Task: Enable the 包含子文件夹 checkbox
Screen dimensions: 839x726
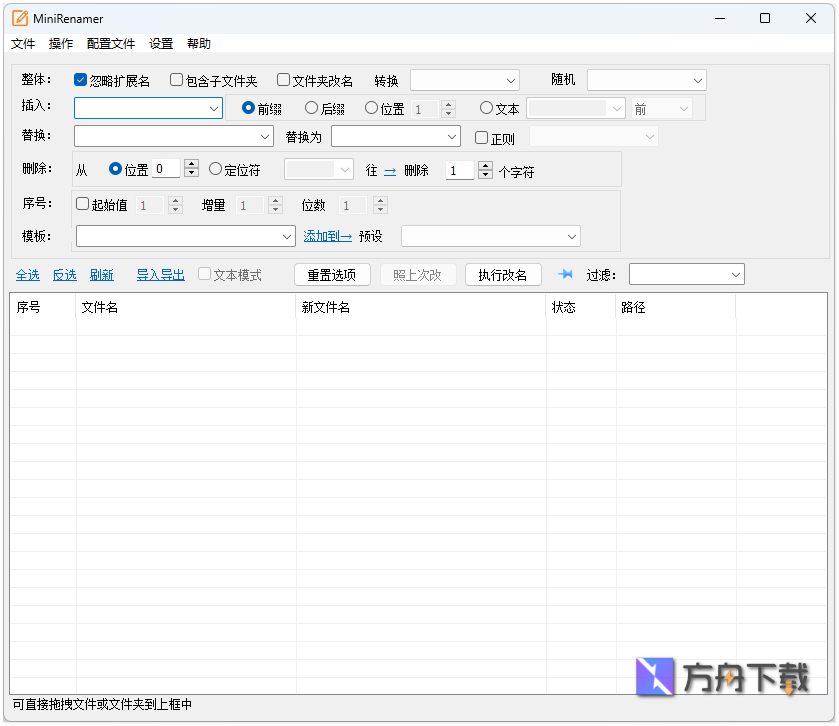Action: [x=176, y=80]
